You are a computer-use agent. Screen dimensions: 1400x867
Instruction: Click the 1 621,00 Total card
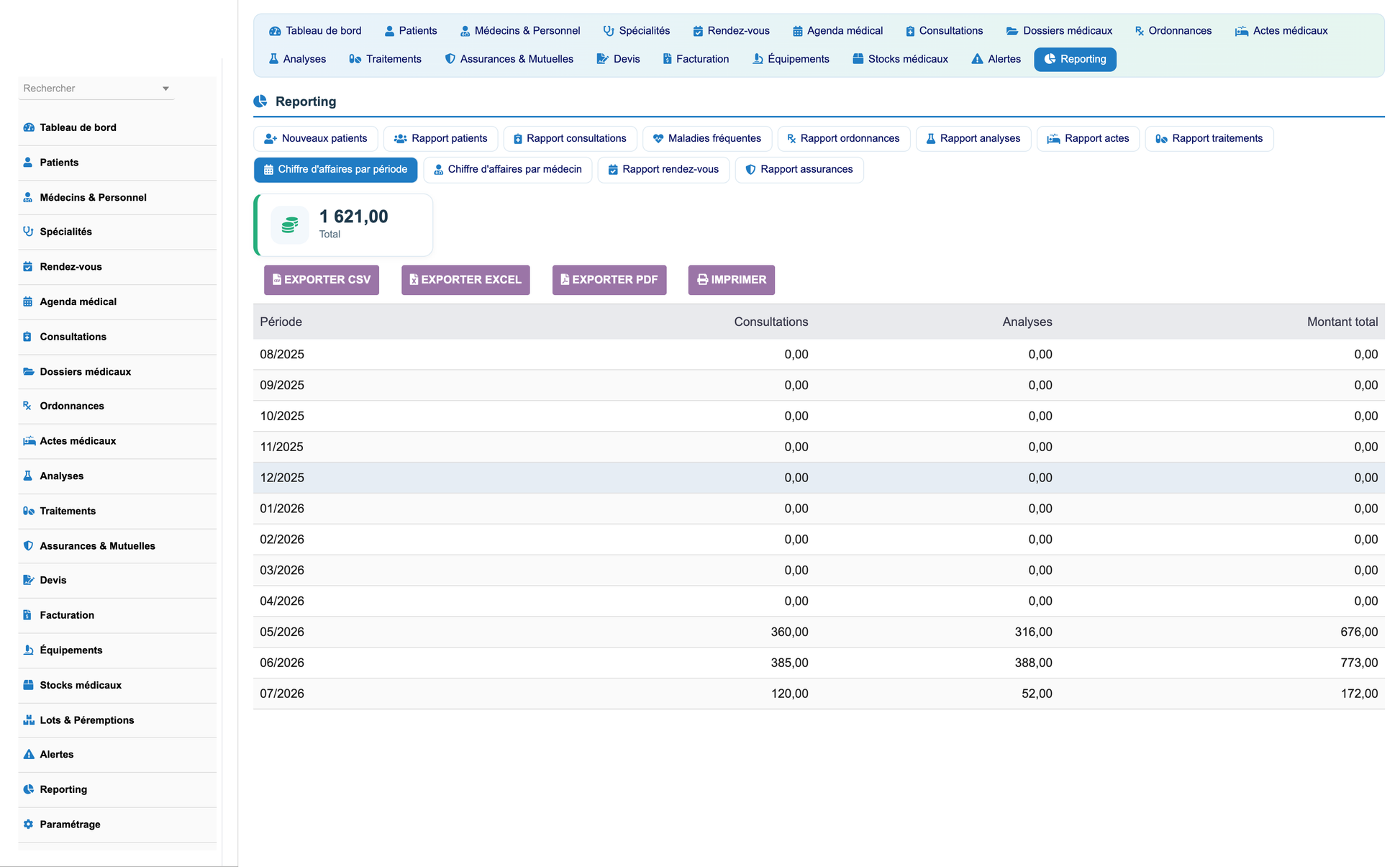point(344,225)
